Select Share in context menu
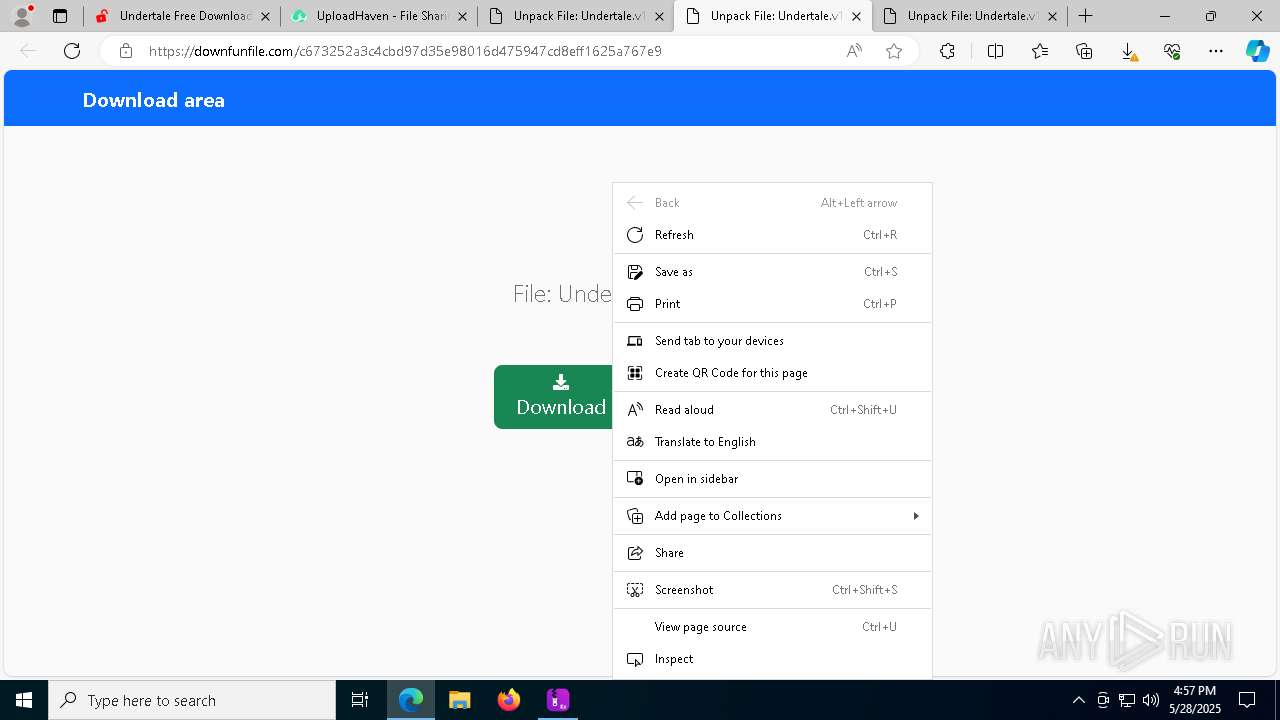1280x720 pixels. (x=772, y=553)
